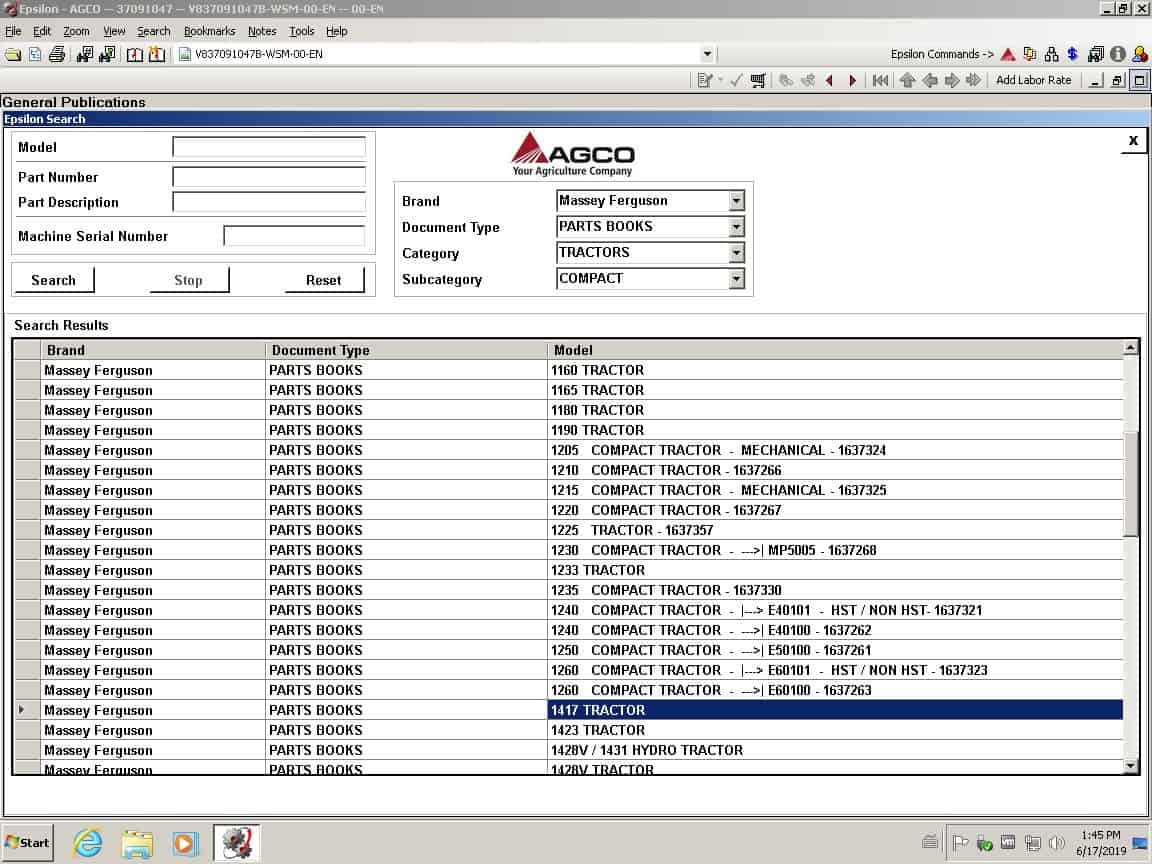Click the Machine Serial Number input field
The height and width of the screenshot is (864, 1152).
coord(294,236)
